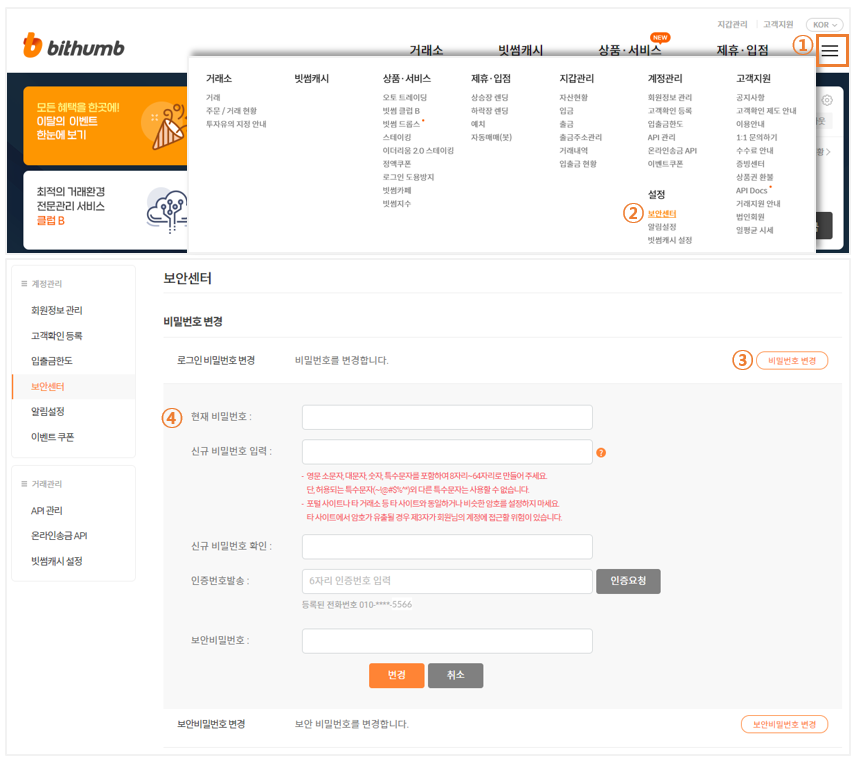Open 빗썸캐시 설정 in the left sidebar
Screen dimensions: 858x762
coord(57,561)
